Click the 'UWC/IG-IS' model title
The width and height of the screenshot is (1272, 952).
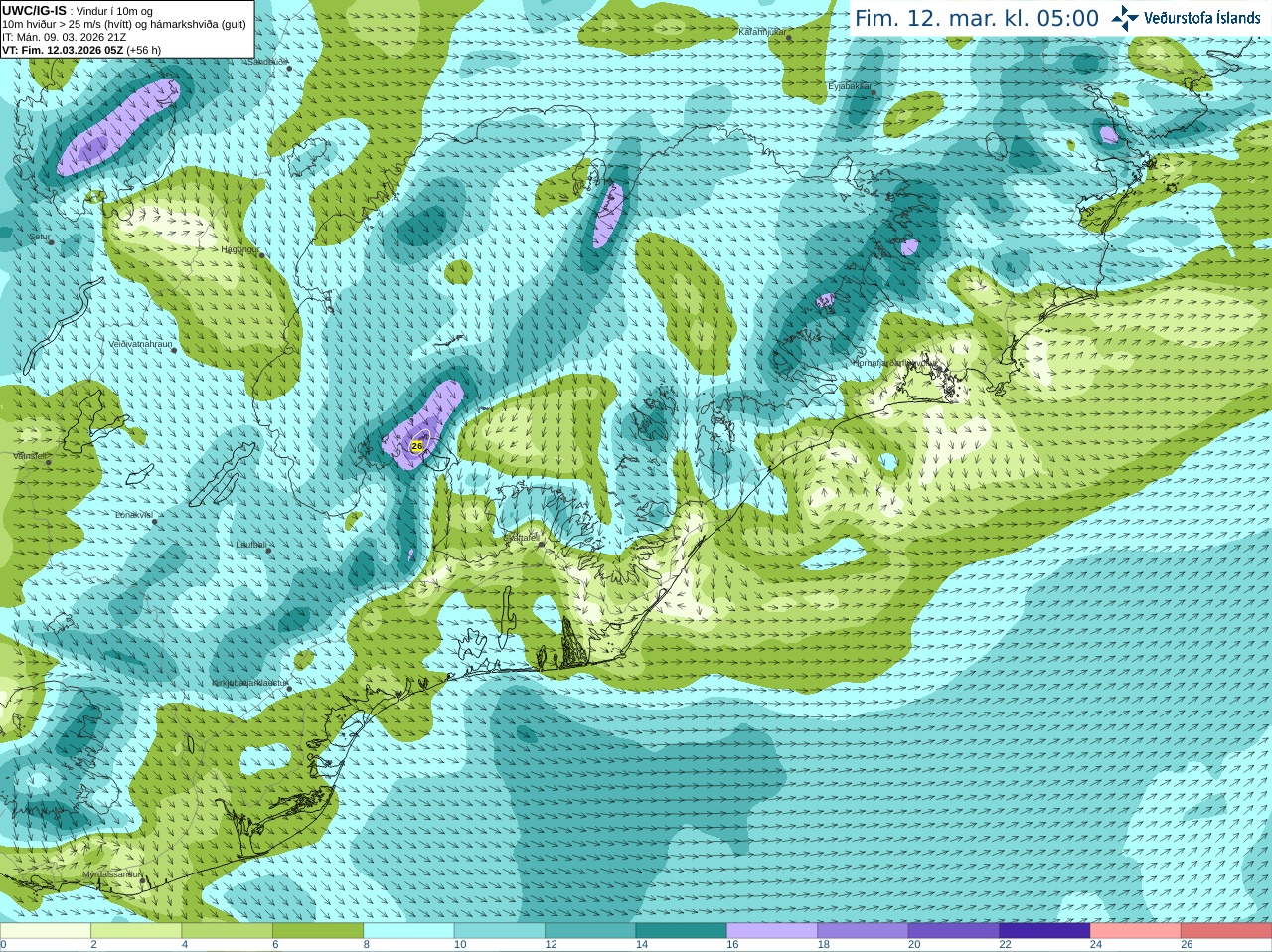pos(35,10)
